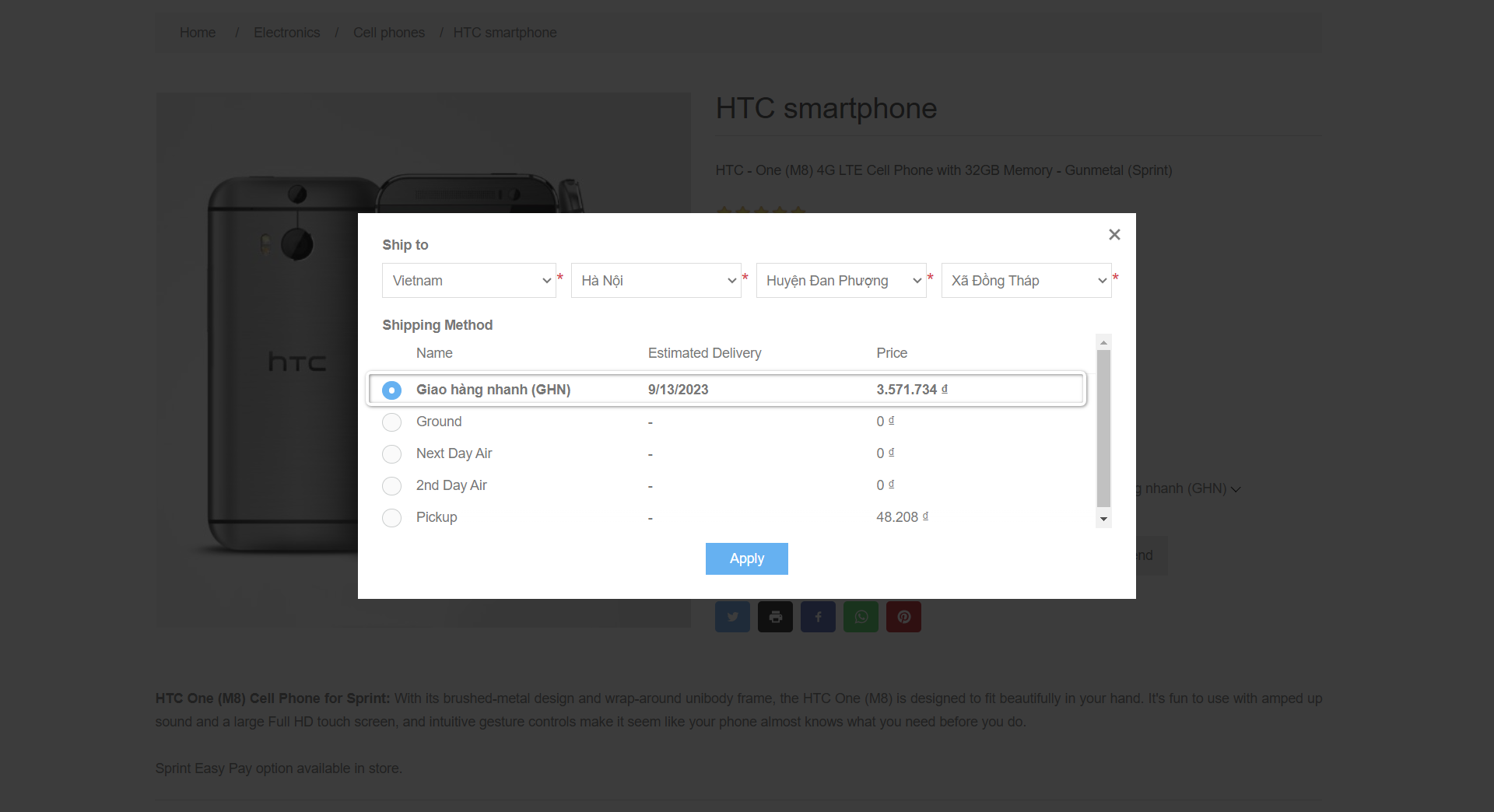Open the Hà Nội province dropdown
The width and height of the screenshot is (1494, 812).
coord(656,280)
